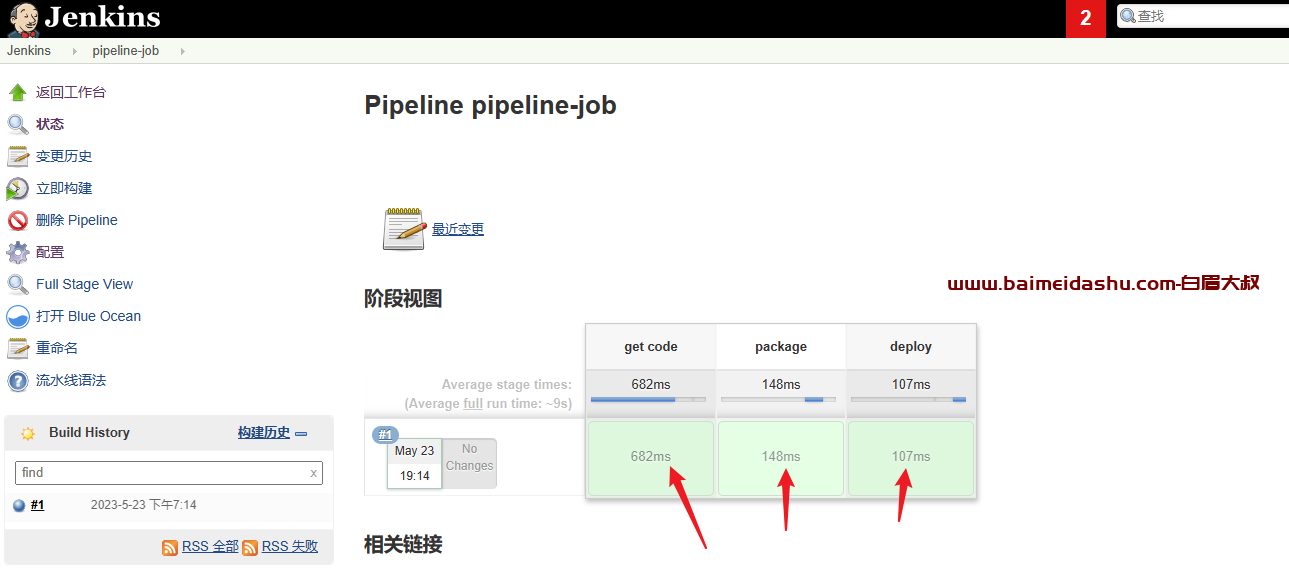Viewport: 1289px width, 580px height.
Task: Click the notepad icon beside 变更历史
Action: (18, 156)
